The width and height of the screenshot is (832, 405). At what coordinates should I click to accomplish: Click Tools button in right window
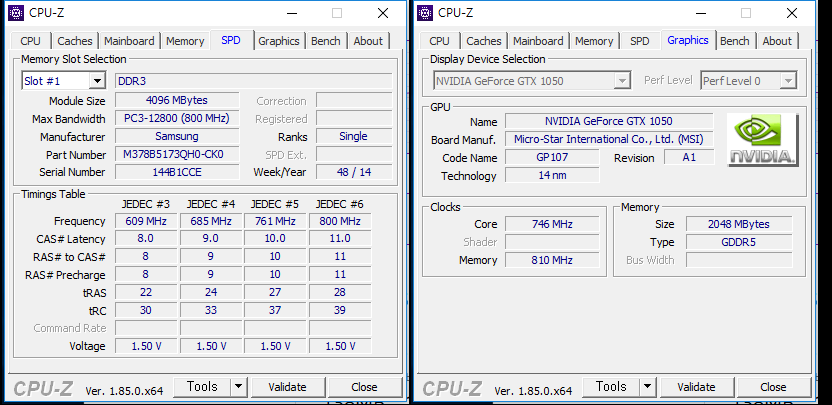coord(611,386)
